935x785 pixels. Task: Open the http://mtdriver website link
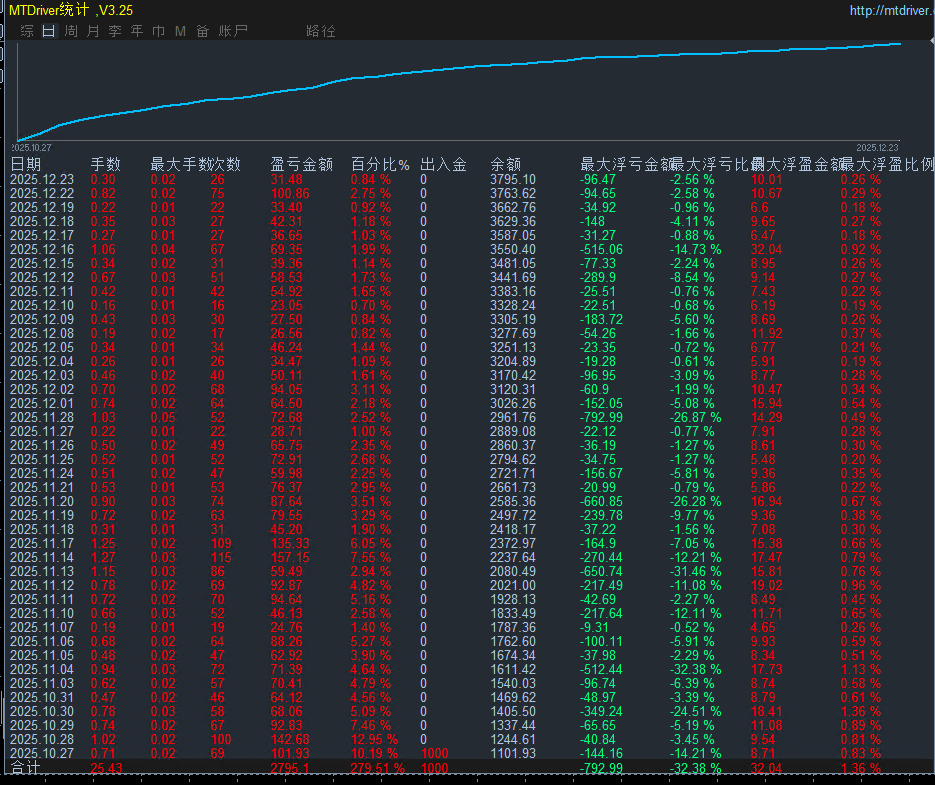(891, 10)
